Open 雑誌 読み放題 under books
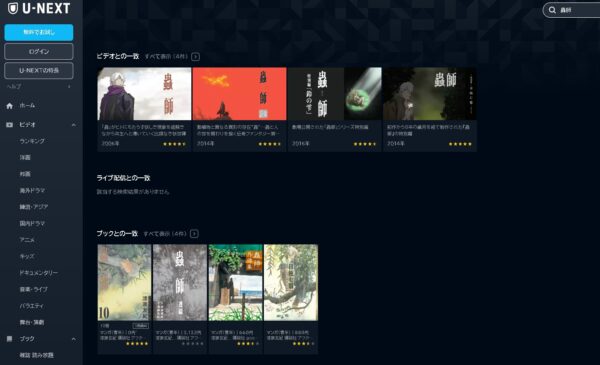 point(36,355)
